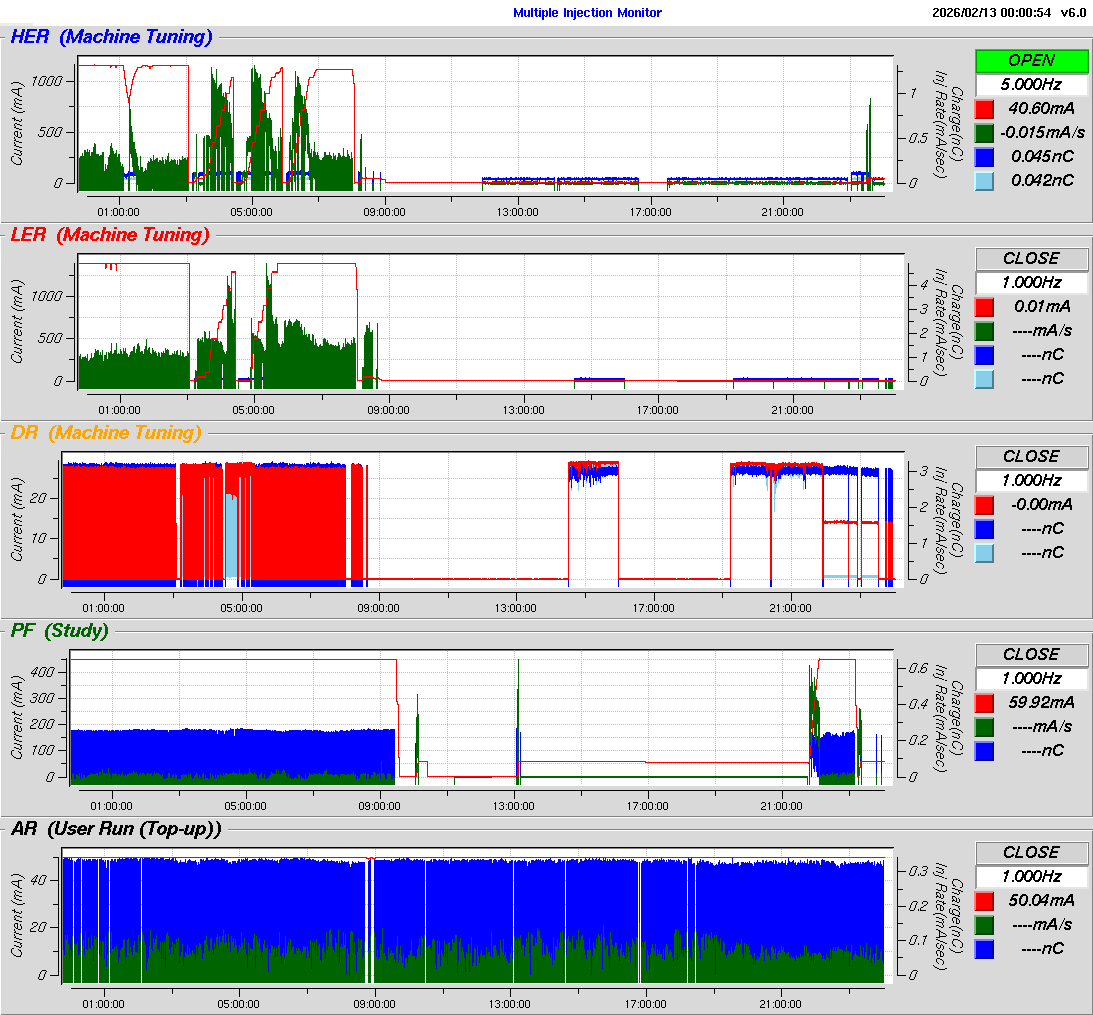
Task: Click the Multiple Injection Monitor title
Action: click(587, 13)
